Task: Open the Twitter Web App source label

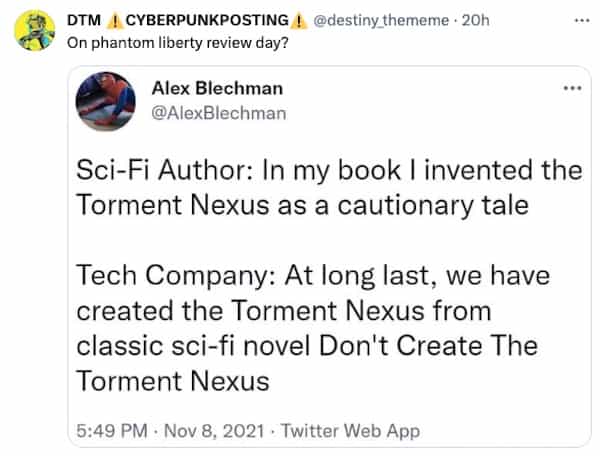Action: (x=351, y=430)
